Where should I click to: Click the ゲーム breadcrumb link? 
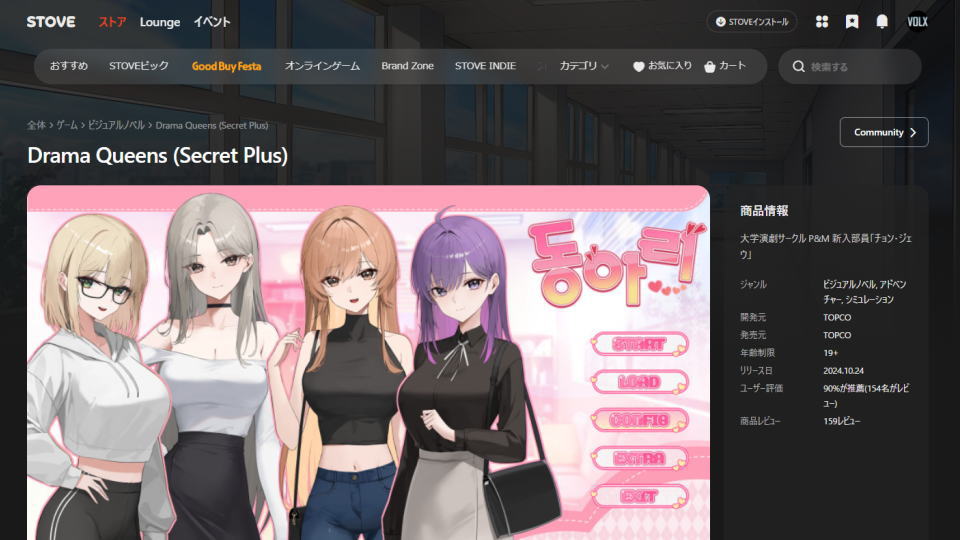tap(67, 125)
